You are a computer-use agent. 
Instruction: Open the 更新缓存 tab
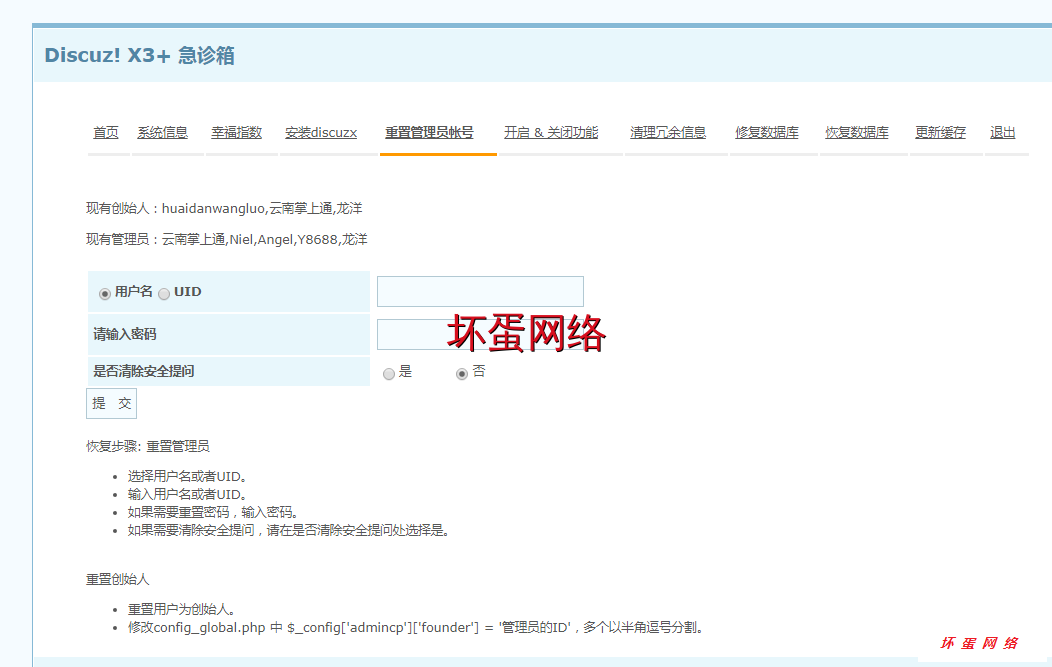(x=941, y=133)
